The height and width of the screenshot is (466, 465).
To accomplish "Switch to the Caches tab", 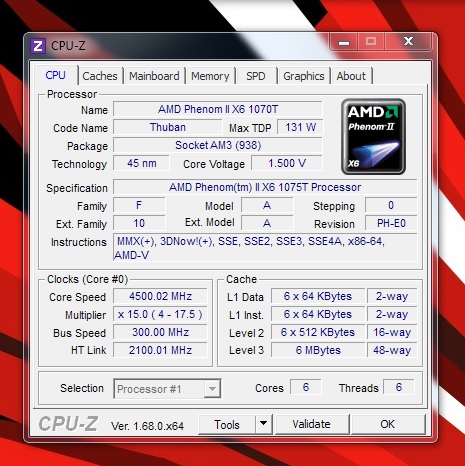I will click(x=100, y=76).
